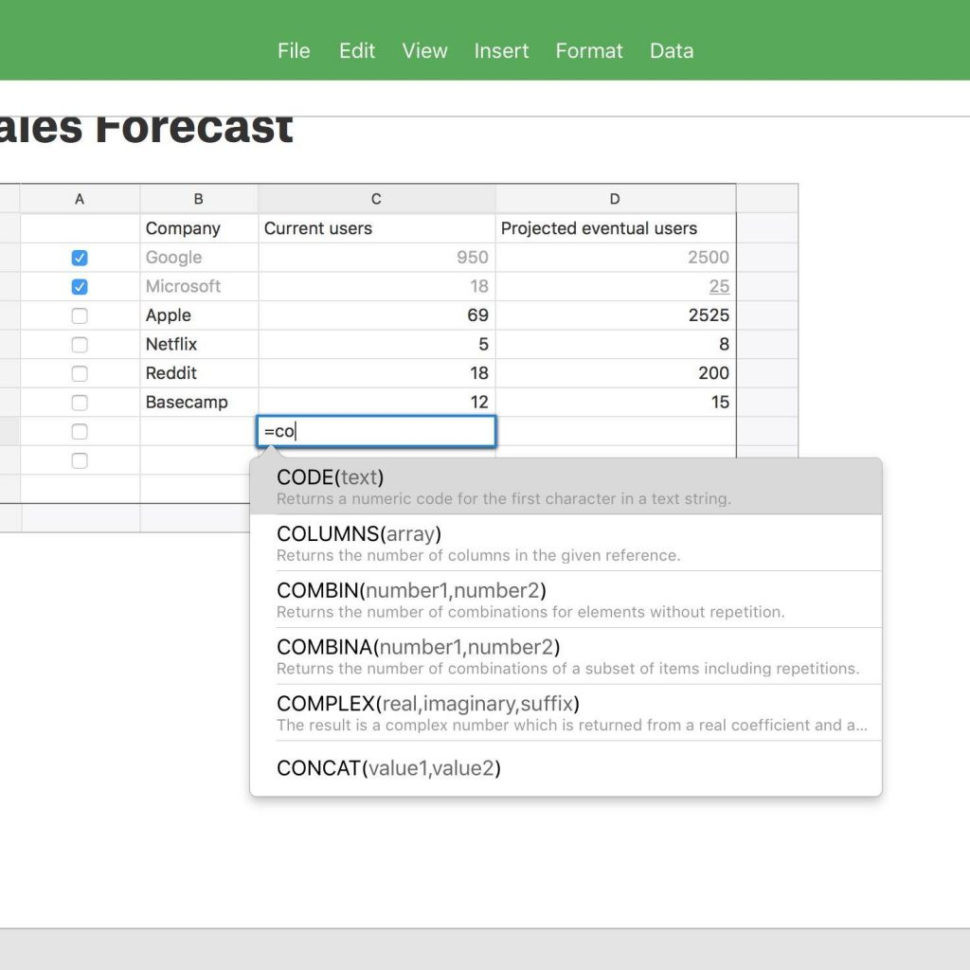Viewport: 970px width, 970px height.
Task: Open the Edit menu
Action: (x=356, y=50)
